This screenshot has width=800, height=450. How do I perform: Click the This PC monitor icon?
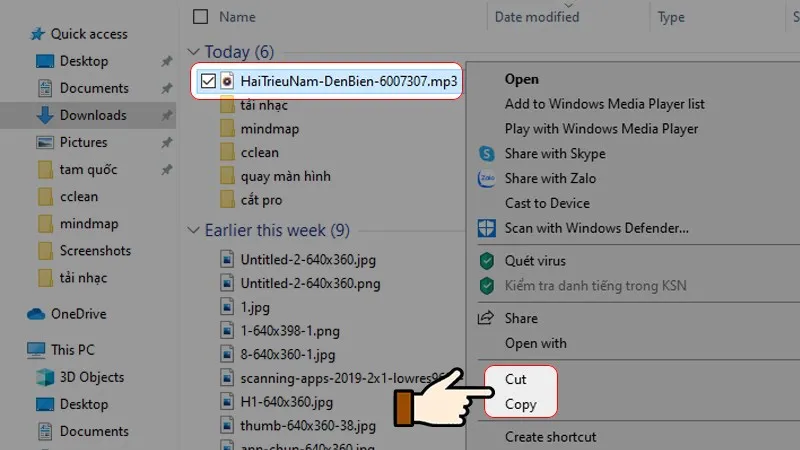[x=36, y=350]
